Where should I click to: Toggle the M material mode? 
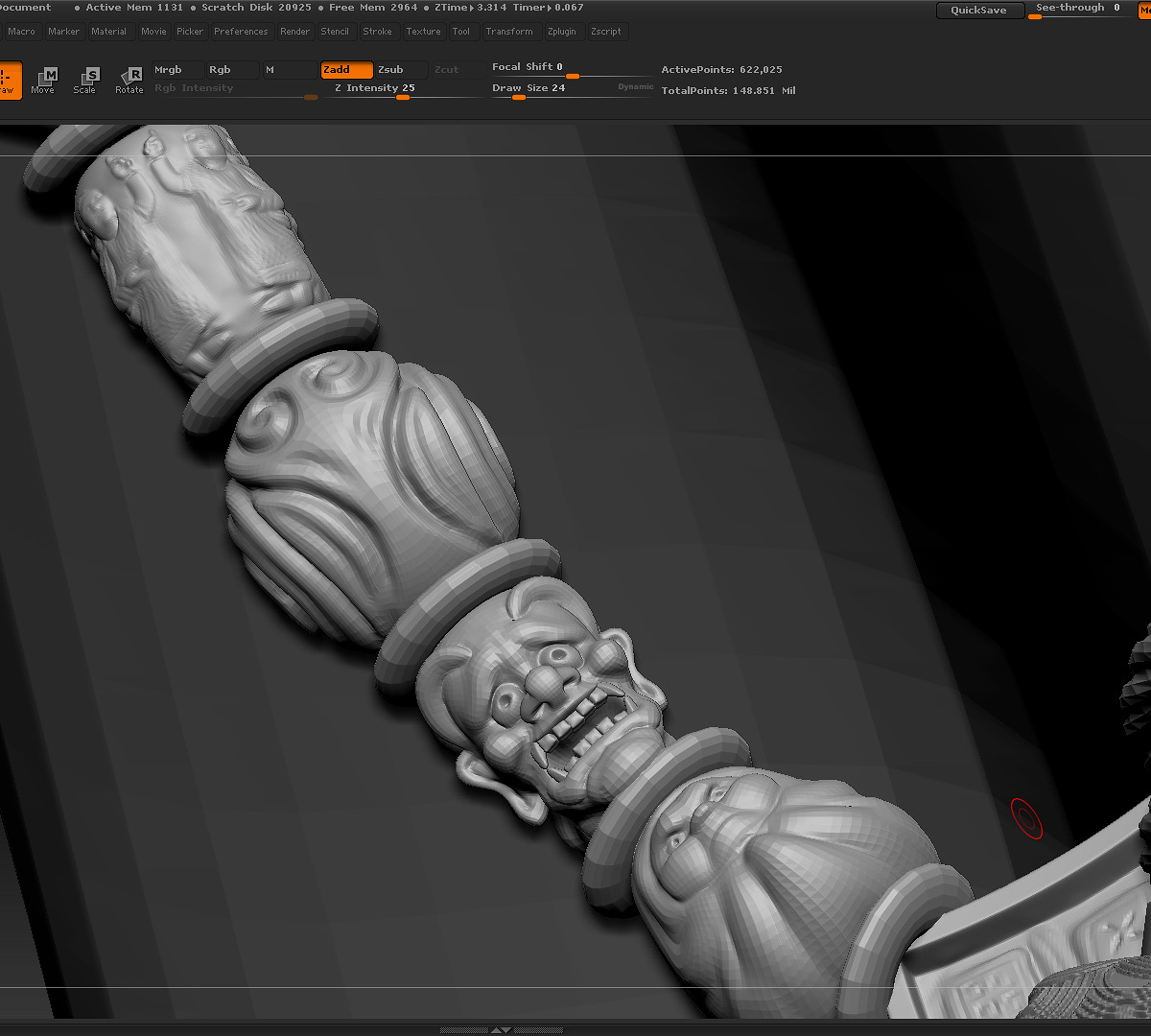[x=289, y=70]
